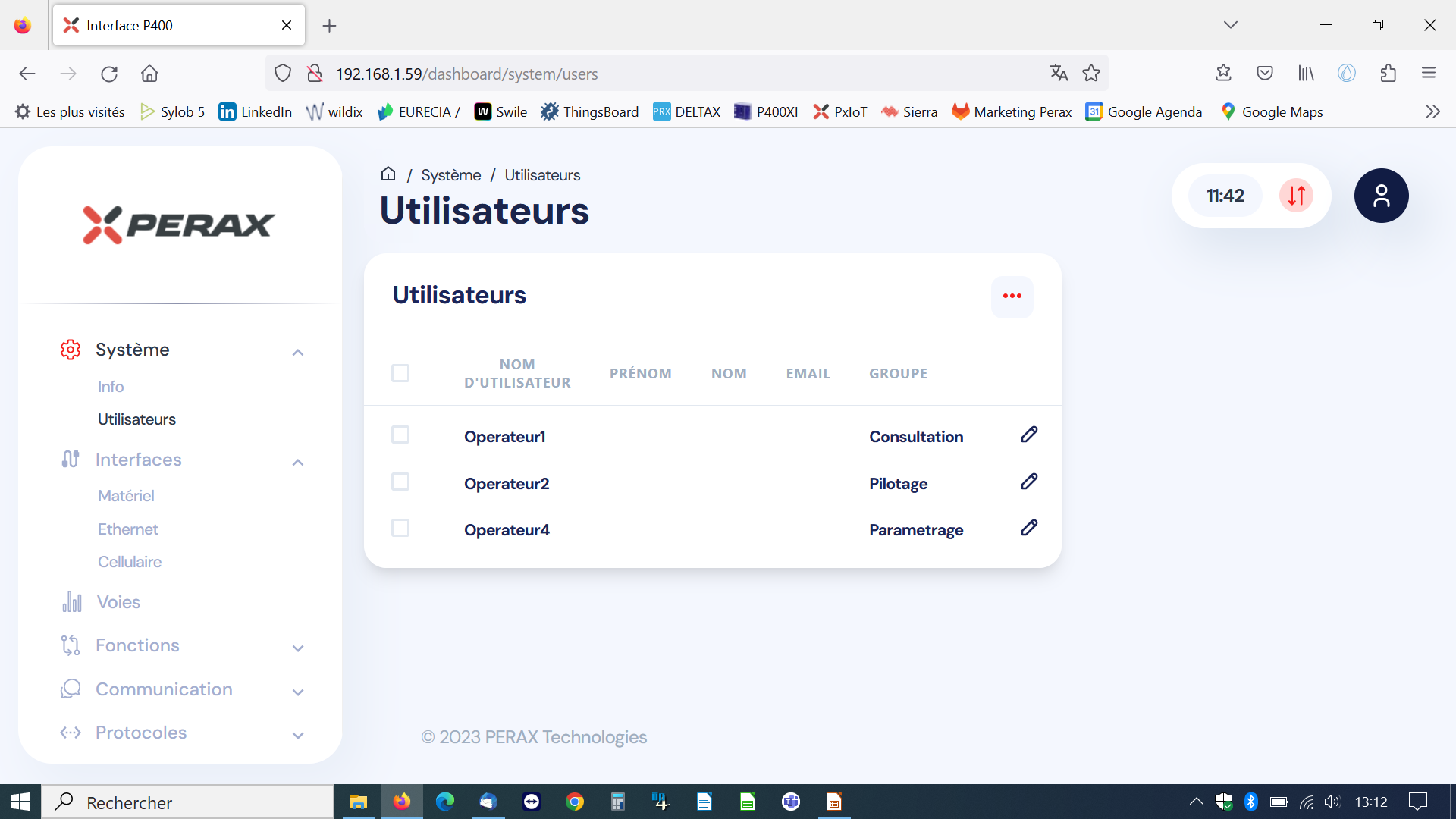
Task: Click the Communication speech-bubble icon
Action: click(70, 688)
